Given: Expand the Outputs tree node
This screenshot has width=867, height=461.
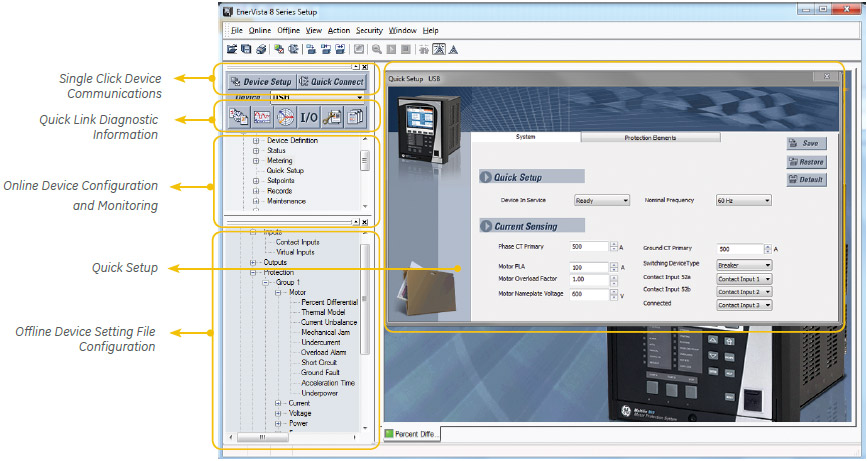Looking at the screenshot, I should [x=253, y=263].
